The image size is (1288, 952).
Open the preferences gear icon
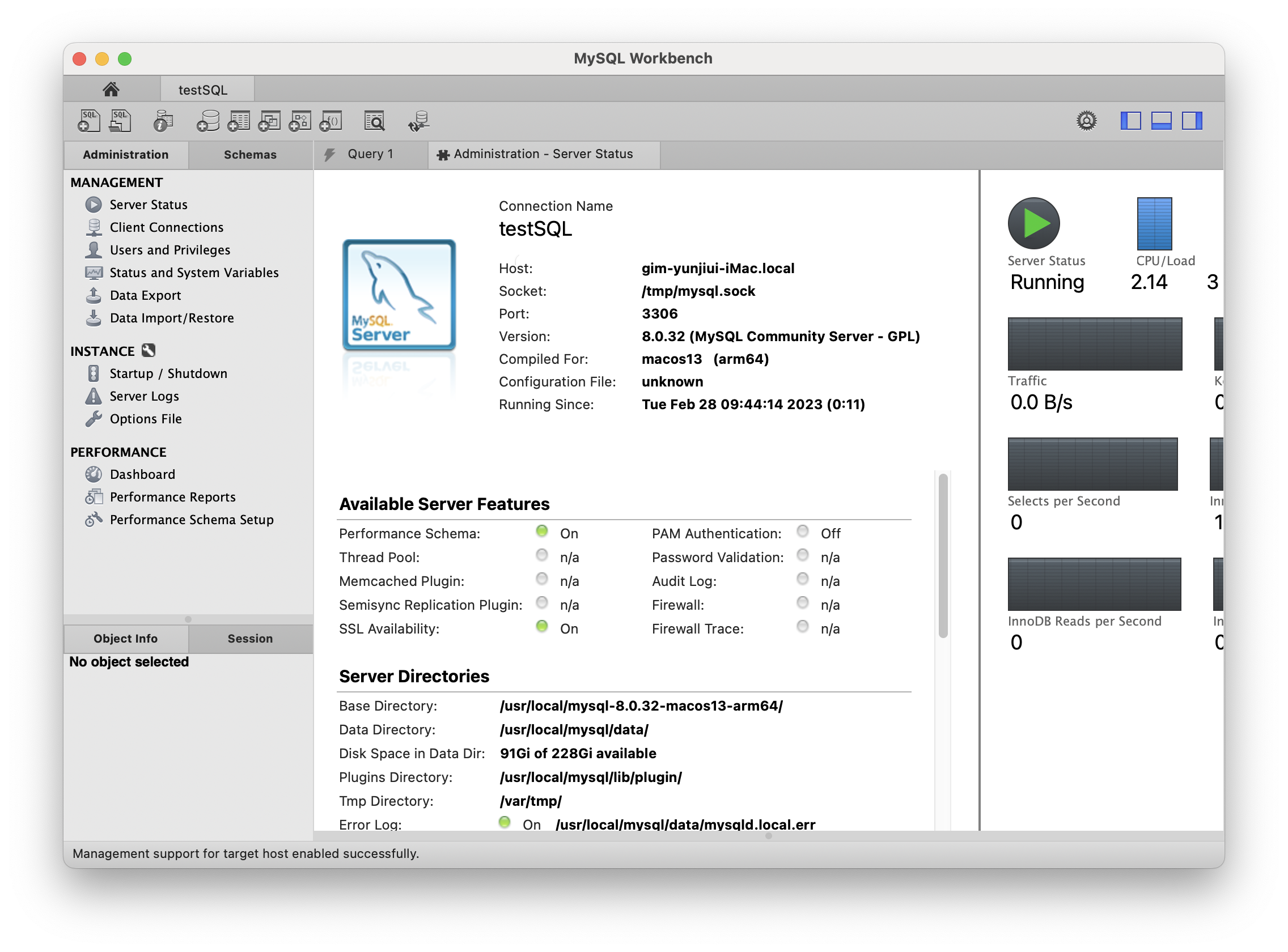click(1086, 121)
